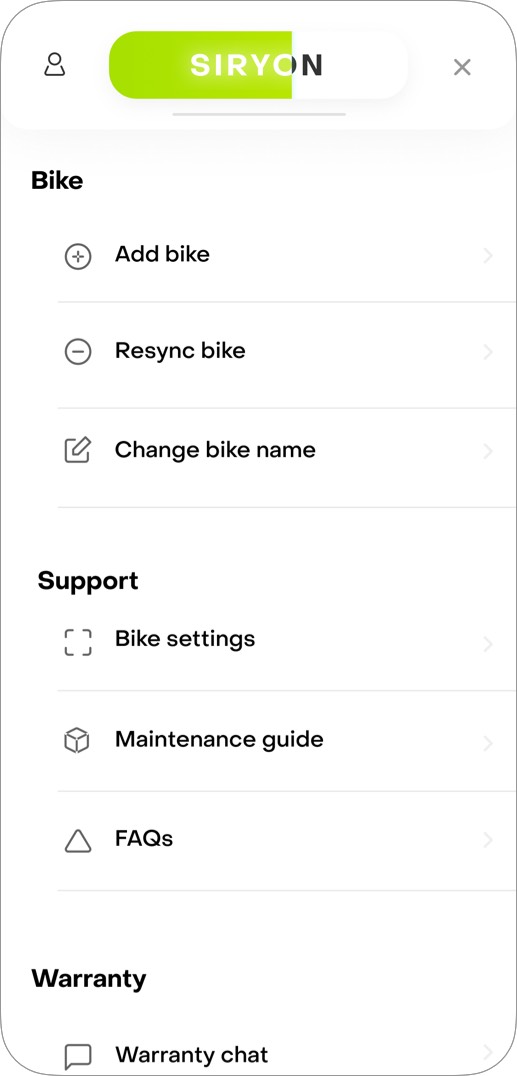
Task: Open the user profile icon
Action: 54,65
